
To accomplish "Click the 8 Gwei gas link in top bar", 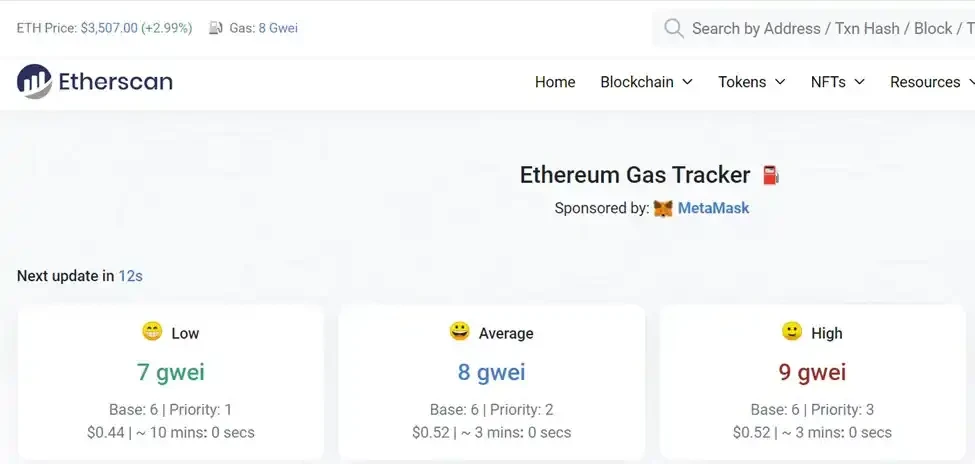I will tap(278, 28).
